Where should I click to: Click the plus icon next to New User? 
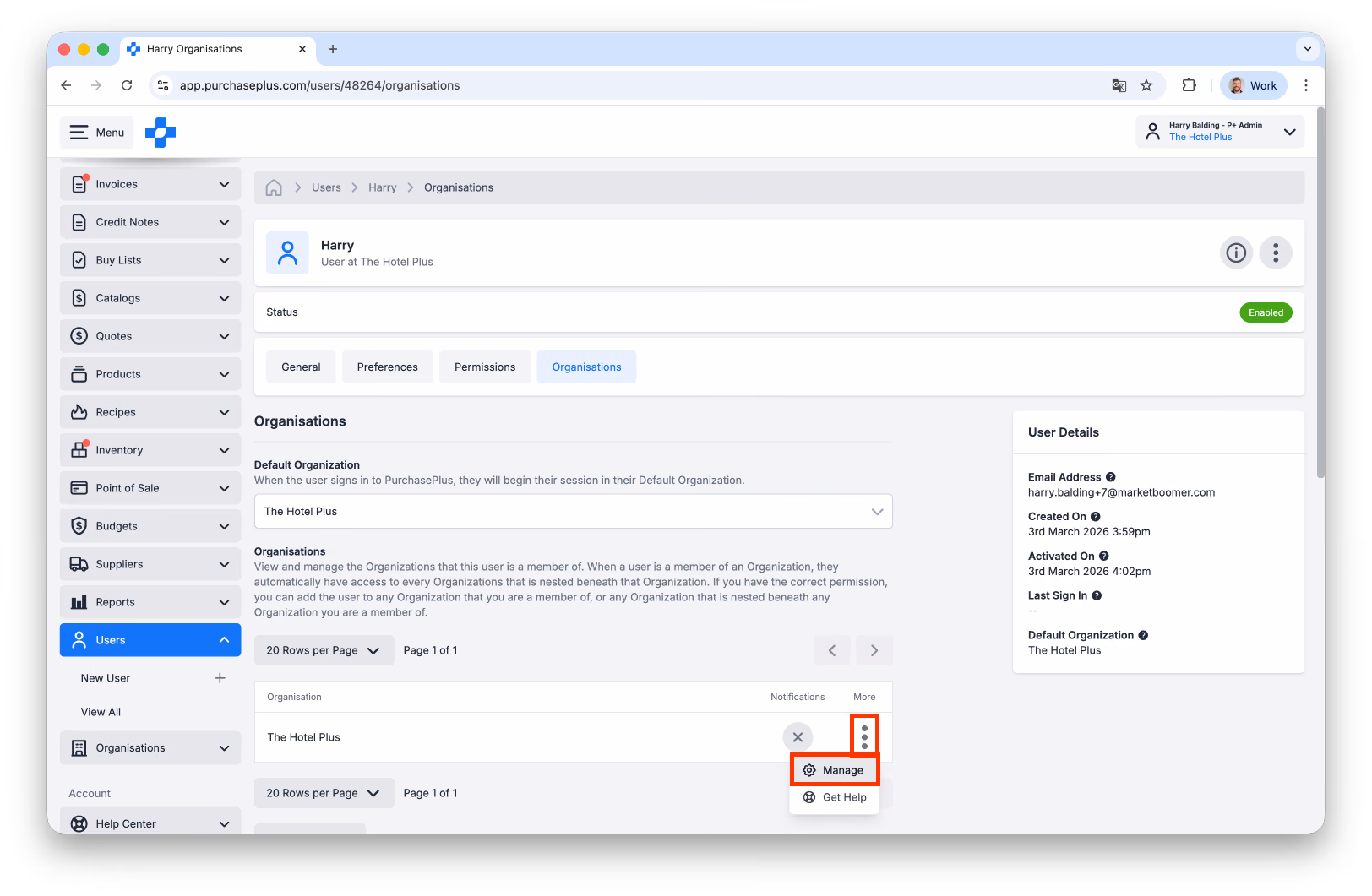(220, 678)
